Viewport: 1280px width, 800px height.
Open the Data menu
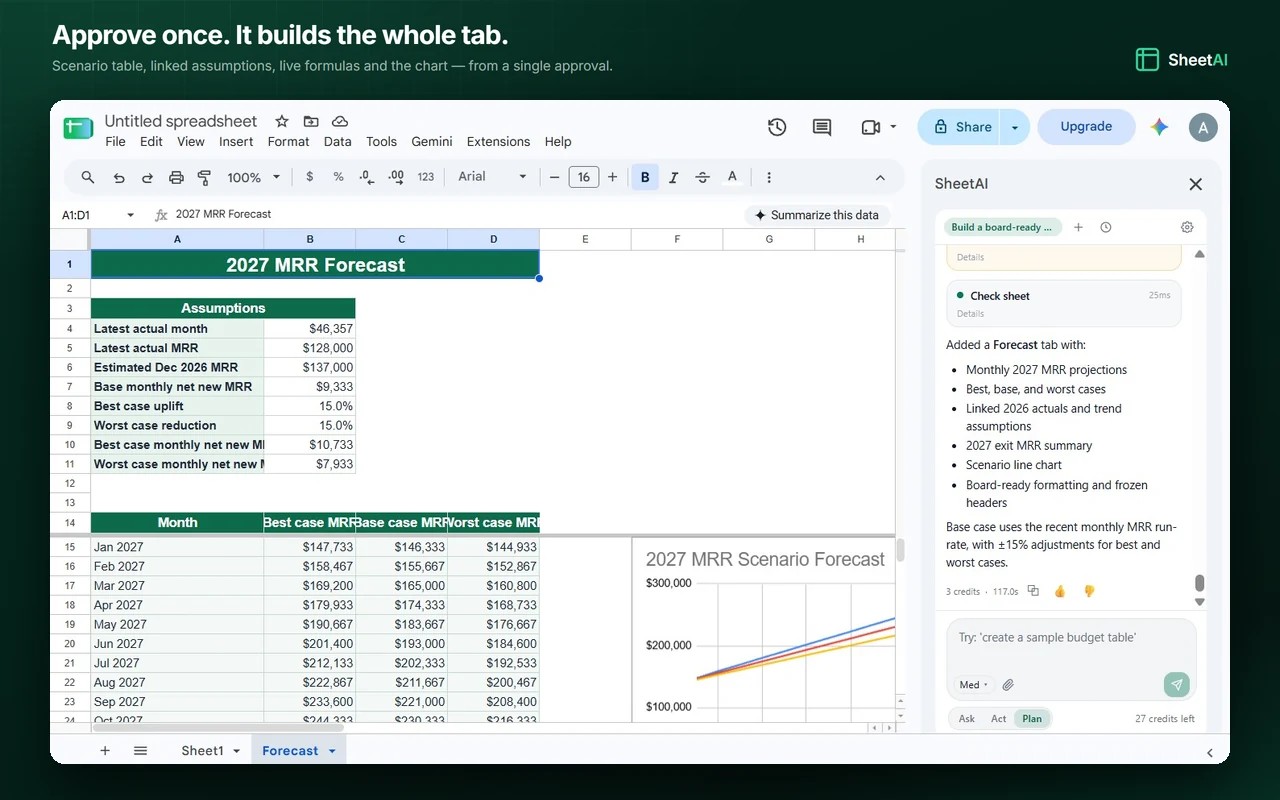pyautogui.click(x=337, y=142)
